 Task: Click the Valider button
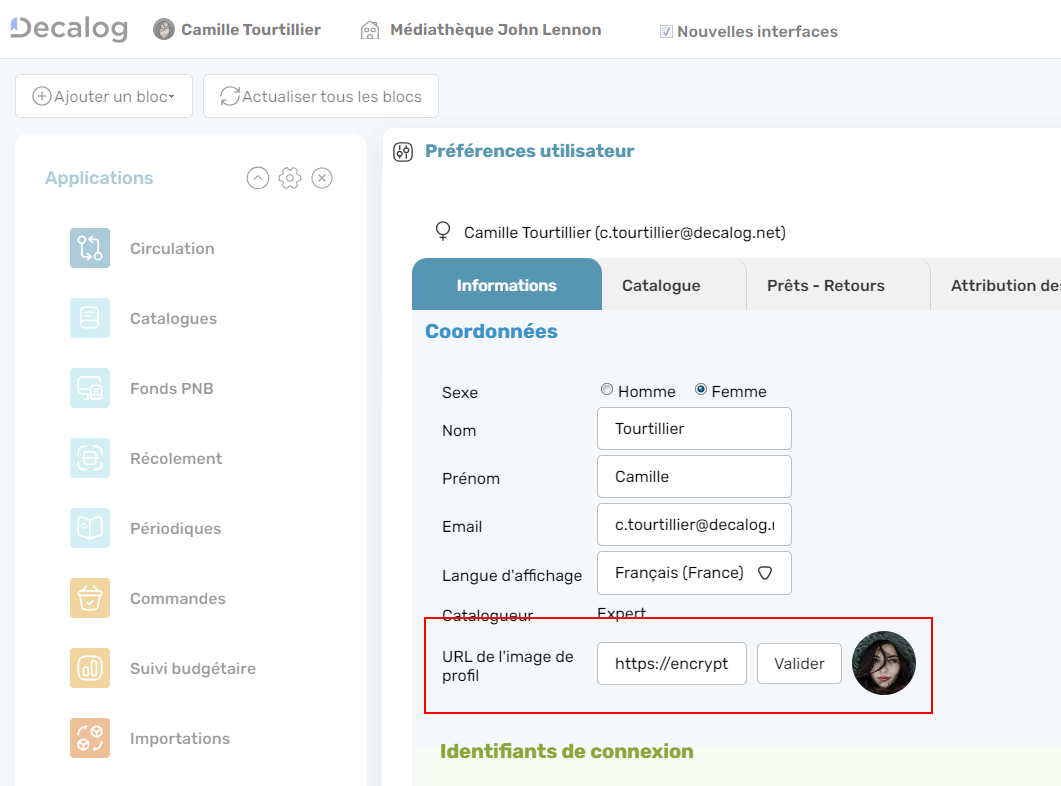pos(799,663)
